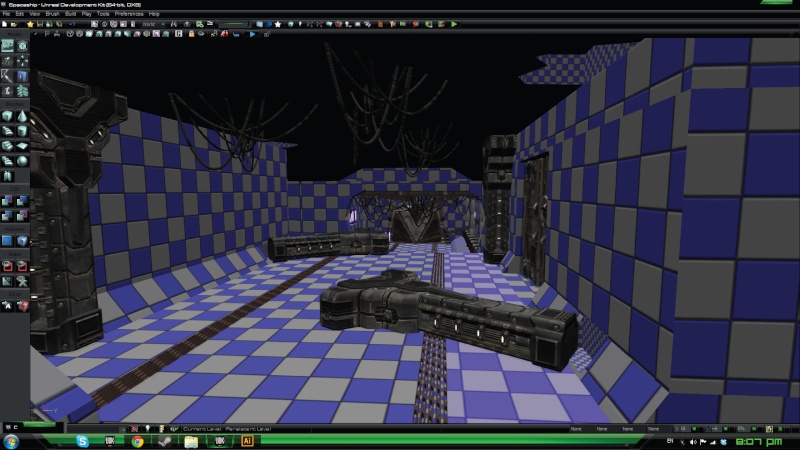800x450 pixels.
Task: Open scale snap percentage dropdown in status bar
Action: tap(742, 429)
